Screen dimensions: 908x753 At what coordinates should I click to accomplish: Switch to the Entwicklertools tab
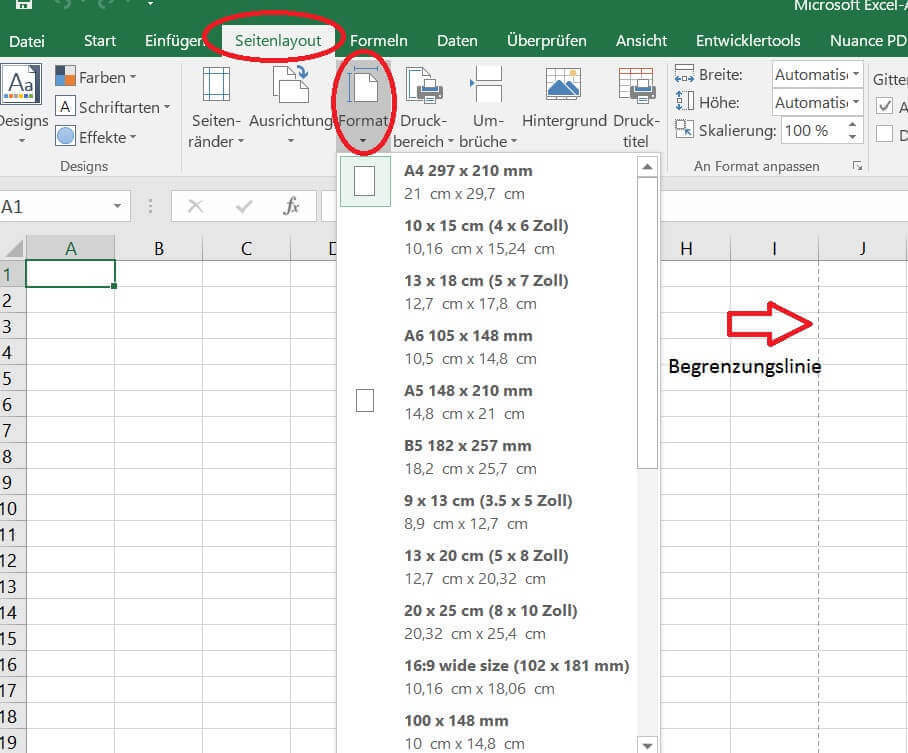(748, 41)
